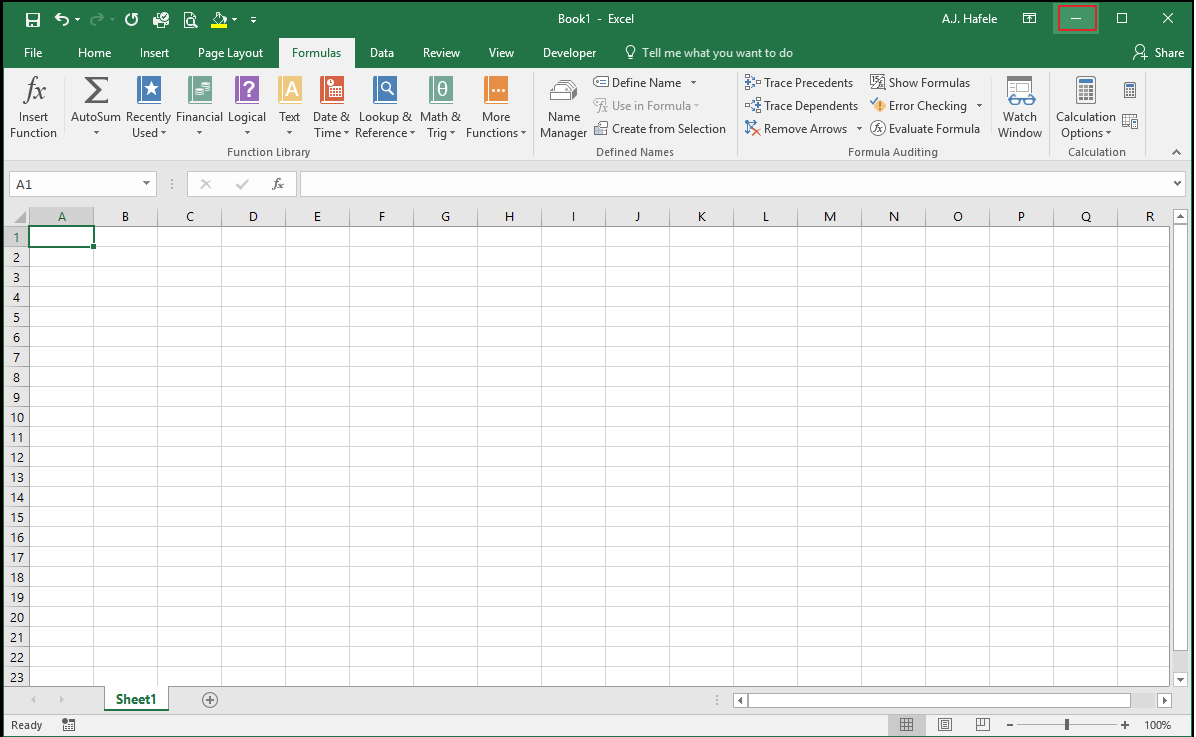Open Financial functions library

point(199,107)
